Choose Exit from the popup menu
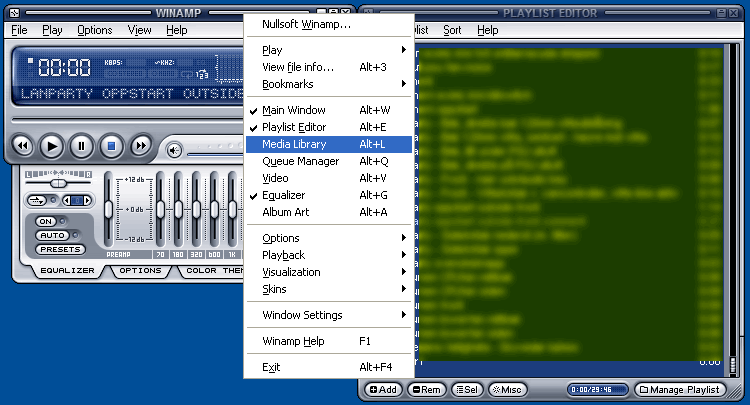Image resolution: width=750 pixels, height=405 pixels. point(329,367)
